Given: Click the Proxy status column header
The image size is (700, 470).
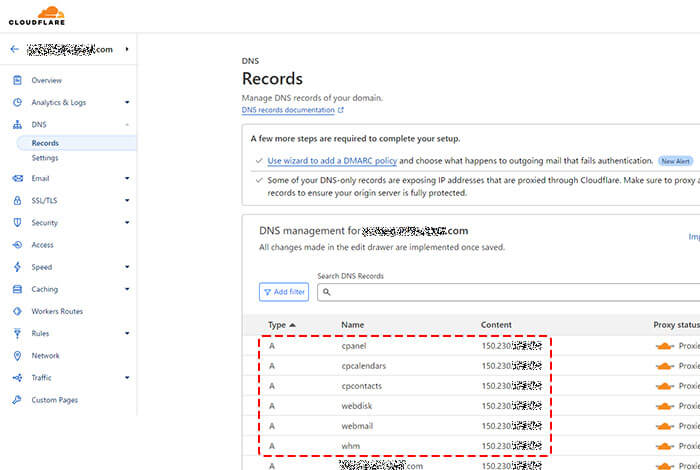Looking at the screenshot, I should point(676,325).
